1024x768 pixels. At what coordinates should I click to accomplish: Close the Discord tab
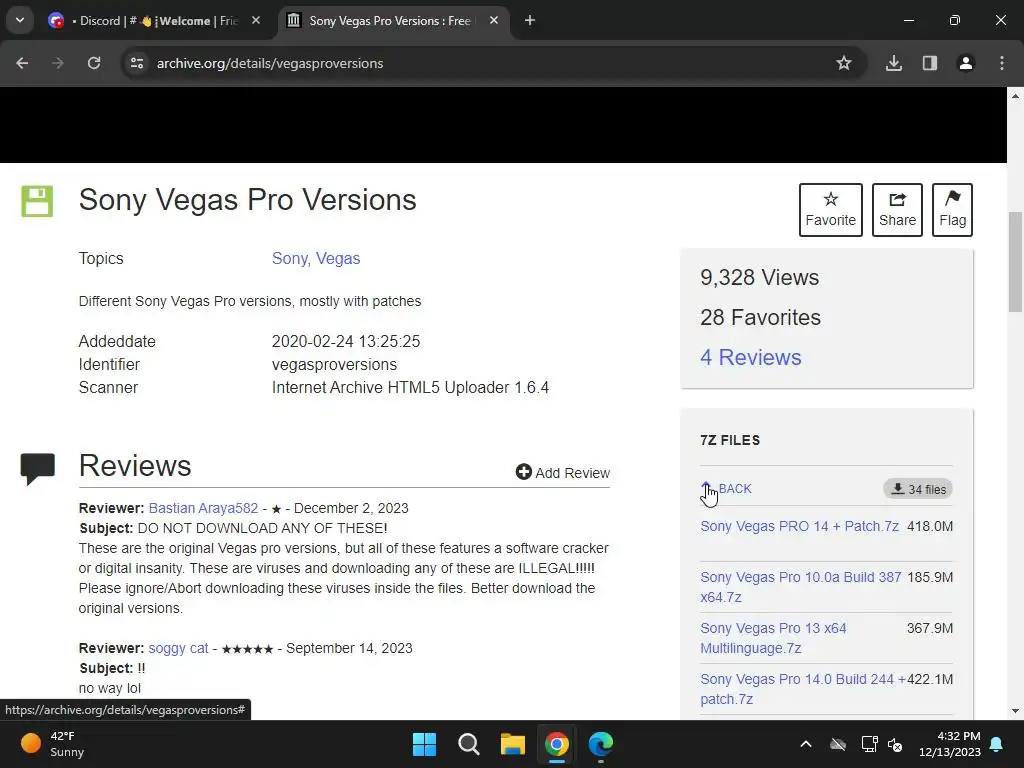click(x=256, y=20)
